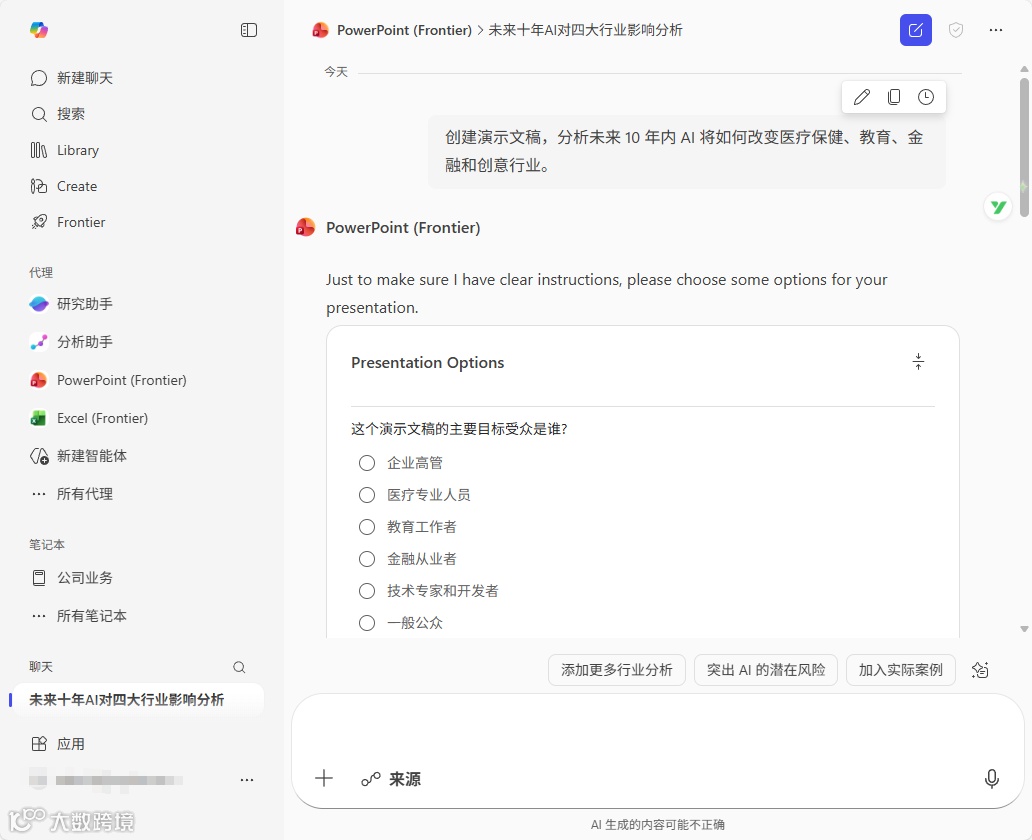1032x840 pixels.
Task: Add attachment with plus icon
Action: [x=324, y=779]
